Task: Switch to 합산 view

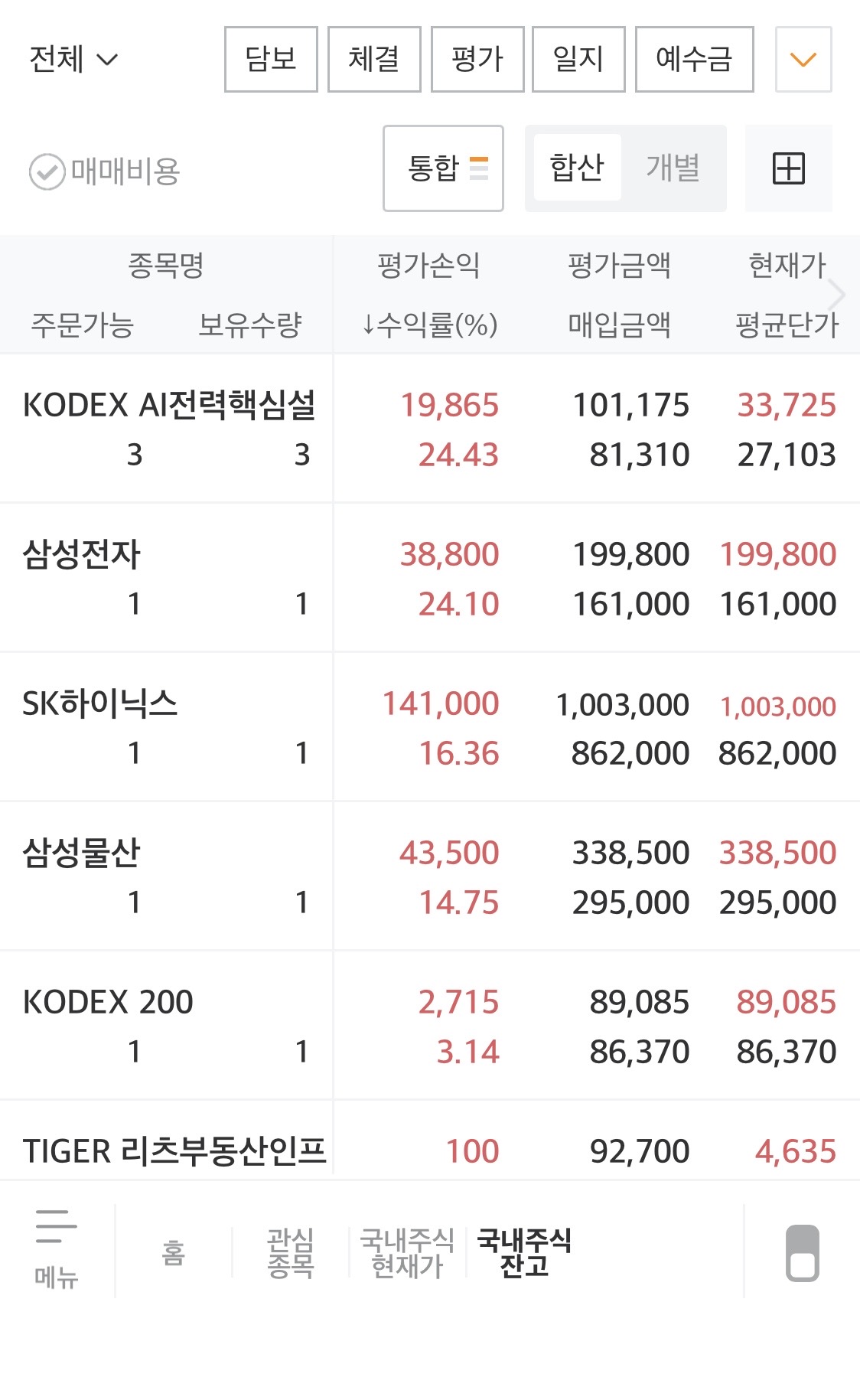Action: click(577, 168)
